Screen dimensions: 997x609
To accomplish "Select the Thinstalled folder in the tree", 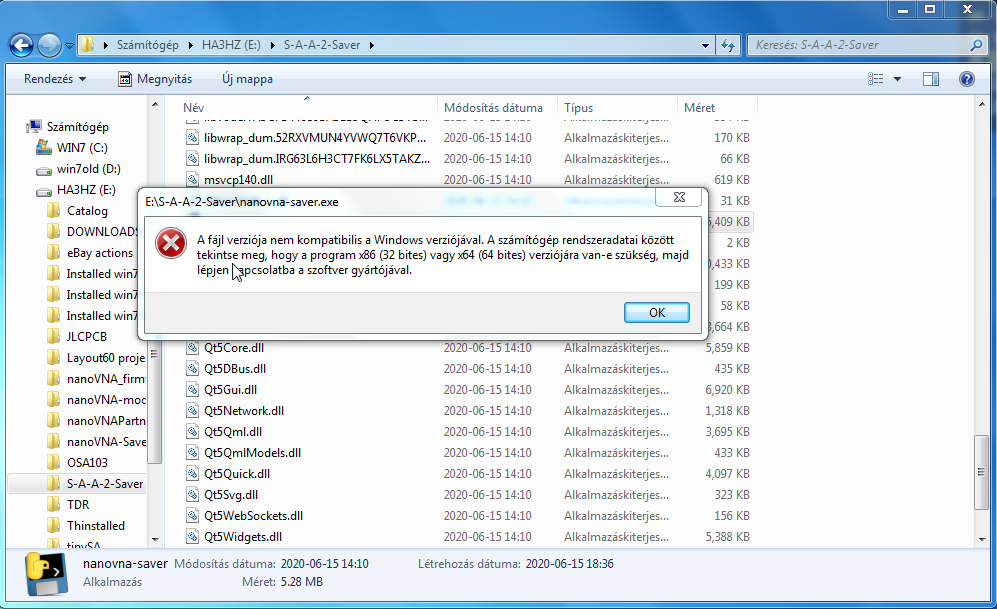I will (95, 526).
